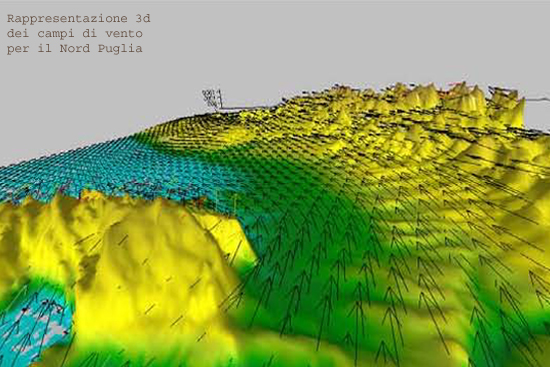The height and width of the screenshot is (367, 550).
Task: Select the word "Puglia" in the caption
Action: (120, 49)
